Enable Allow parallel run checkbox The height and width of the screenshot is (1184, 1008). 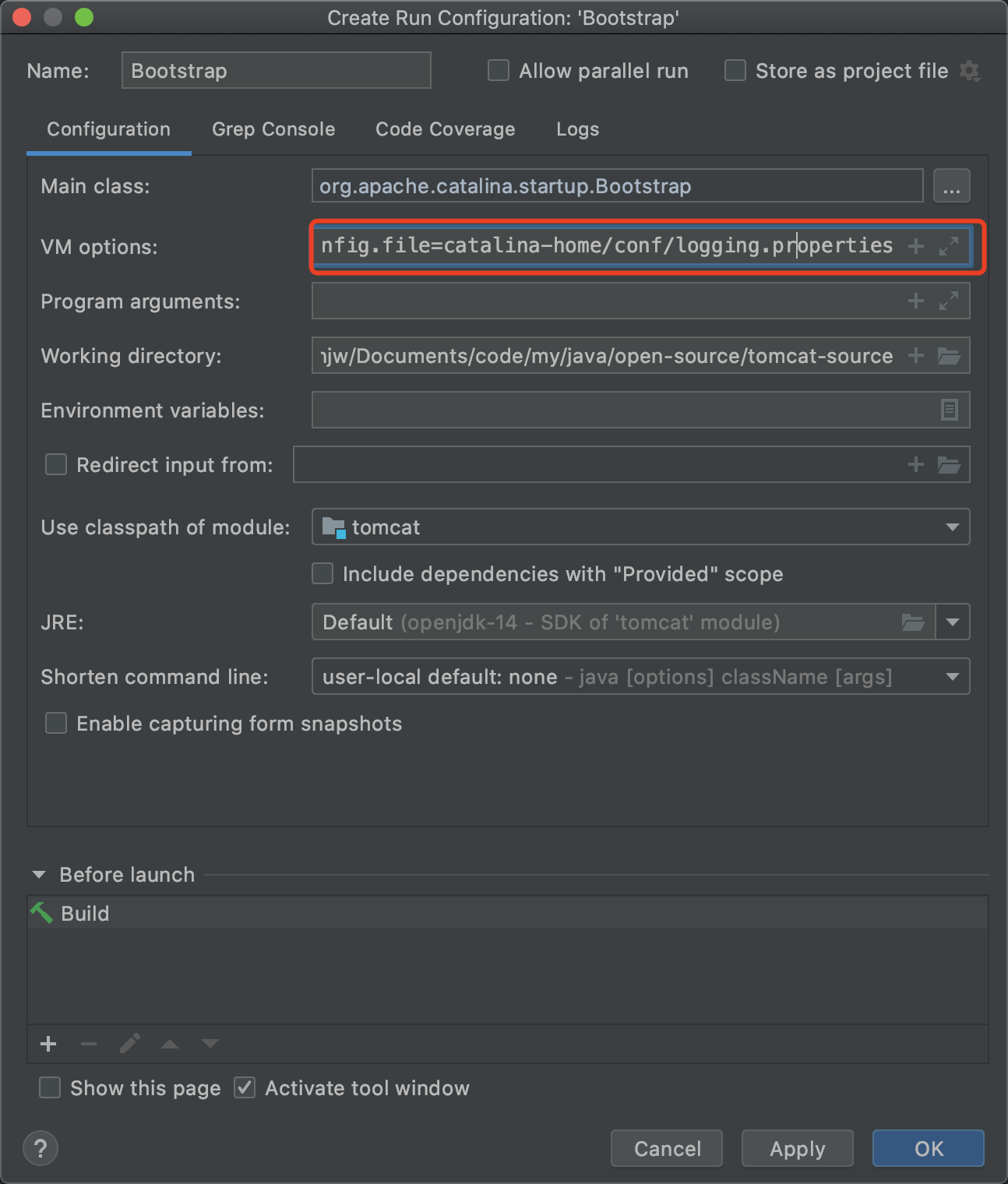pyautogui.click(x=499, y=71)
